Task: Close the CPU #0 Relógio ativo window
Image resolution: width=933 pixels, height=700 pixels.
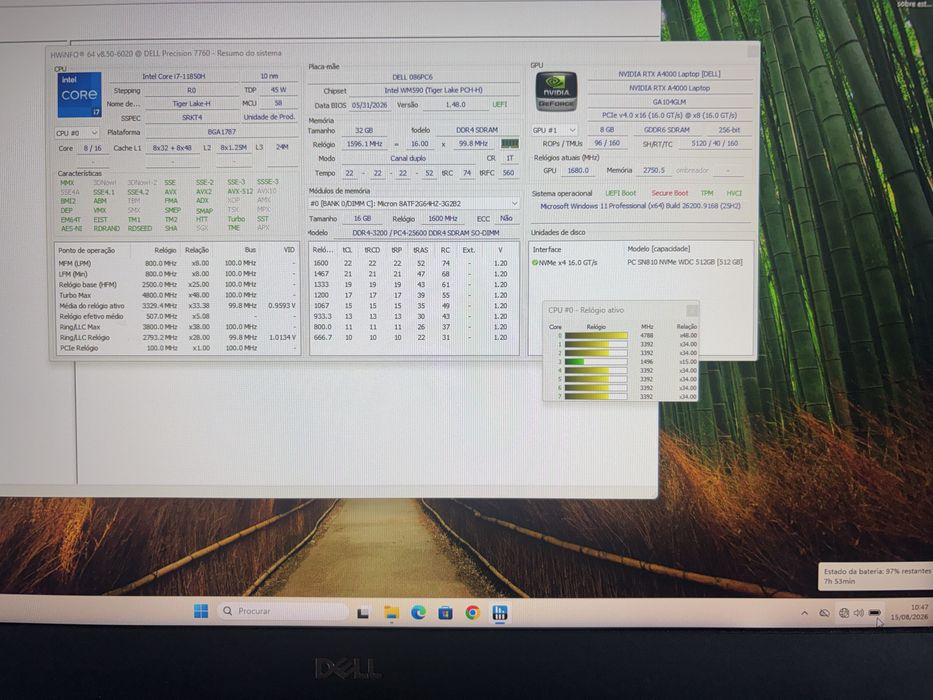Action: tap(692, 311)
